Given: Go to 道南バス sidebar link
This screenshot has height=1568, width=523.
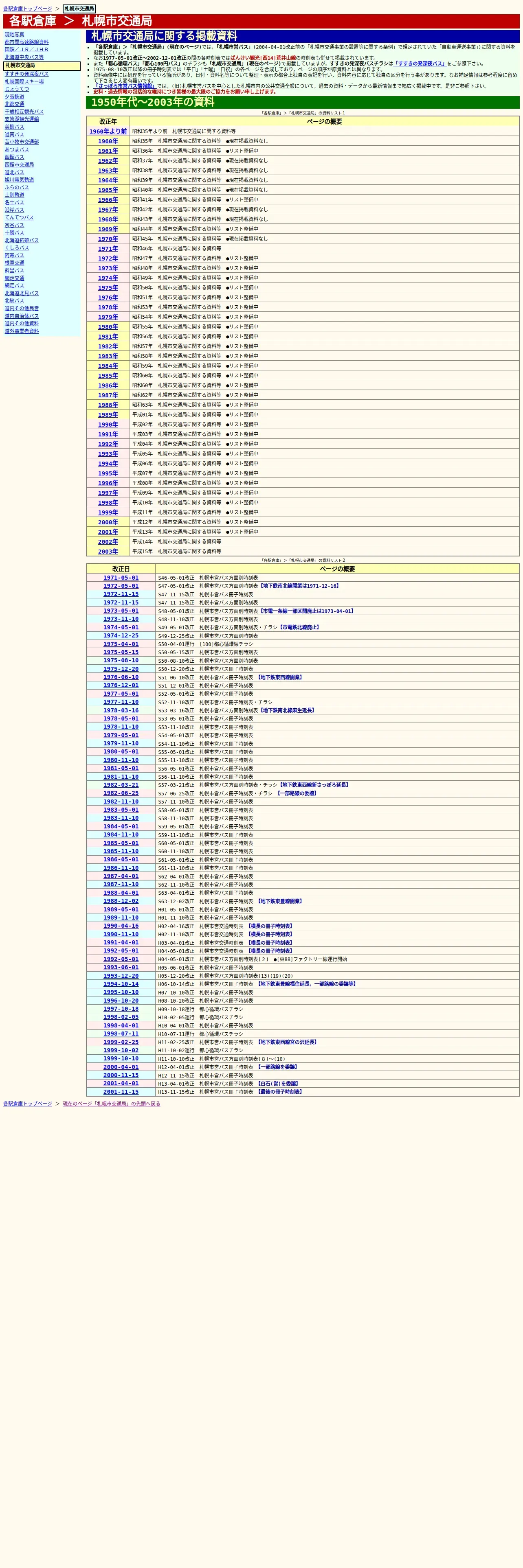Looking at the screenshot, I should pos(15,134).
